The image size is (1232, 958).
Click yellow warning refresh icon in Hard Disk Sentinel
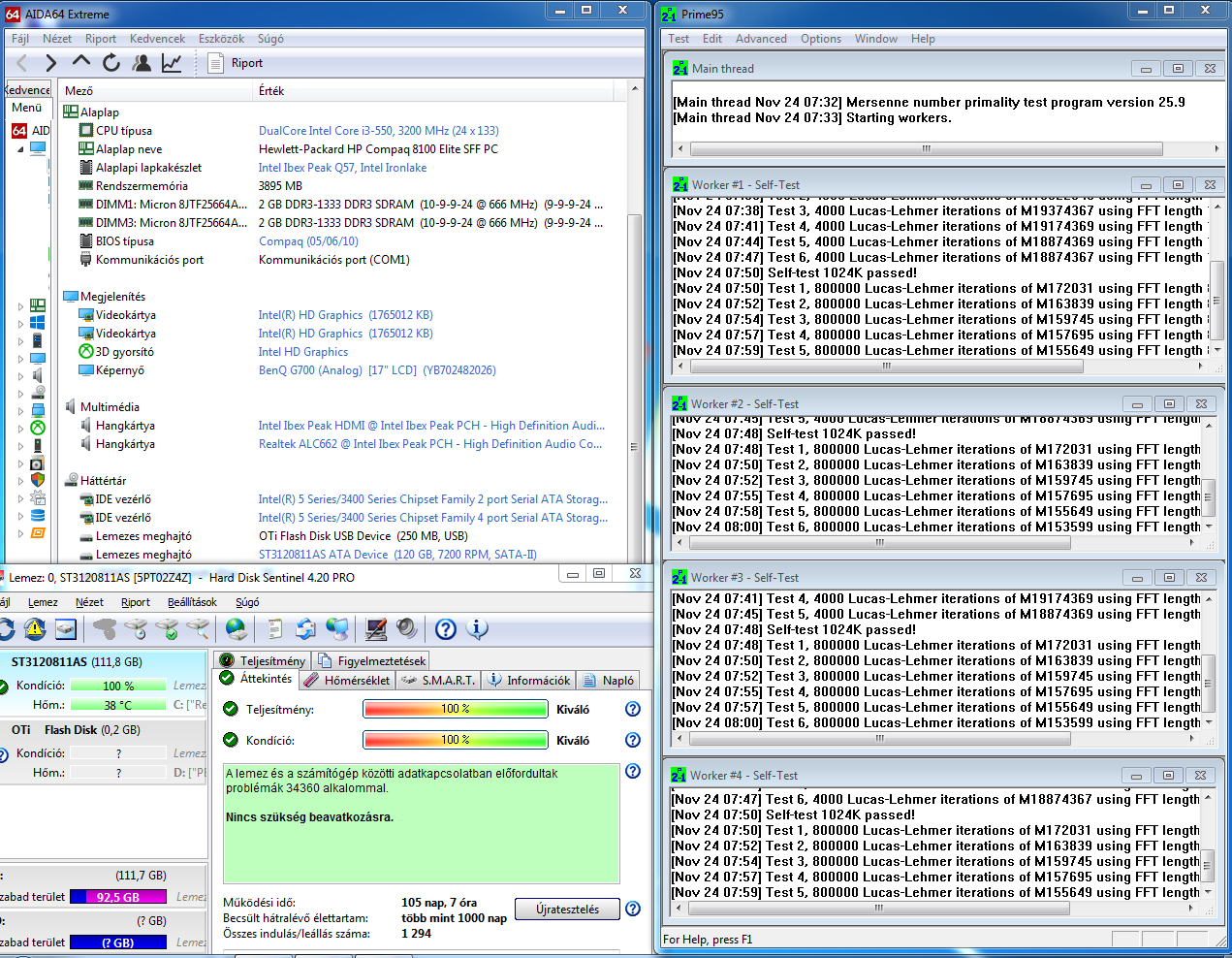tap(35, 629)
